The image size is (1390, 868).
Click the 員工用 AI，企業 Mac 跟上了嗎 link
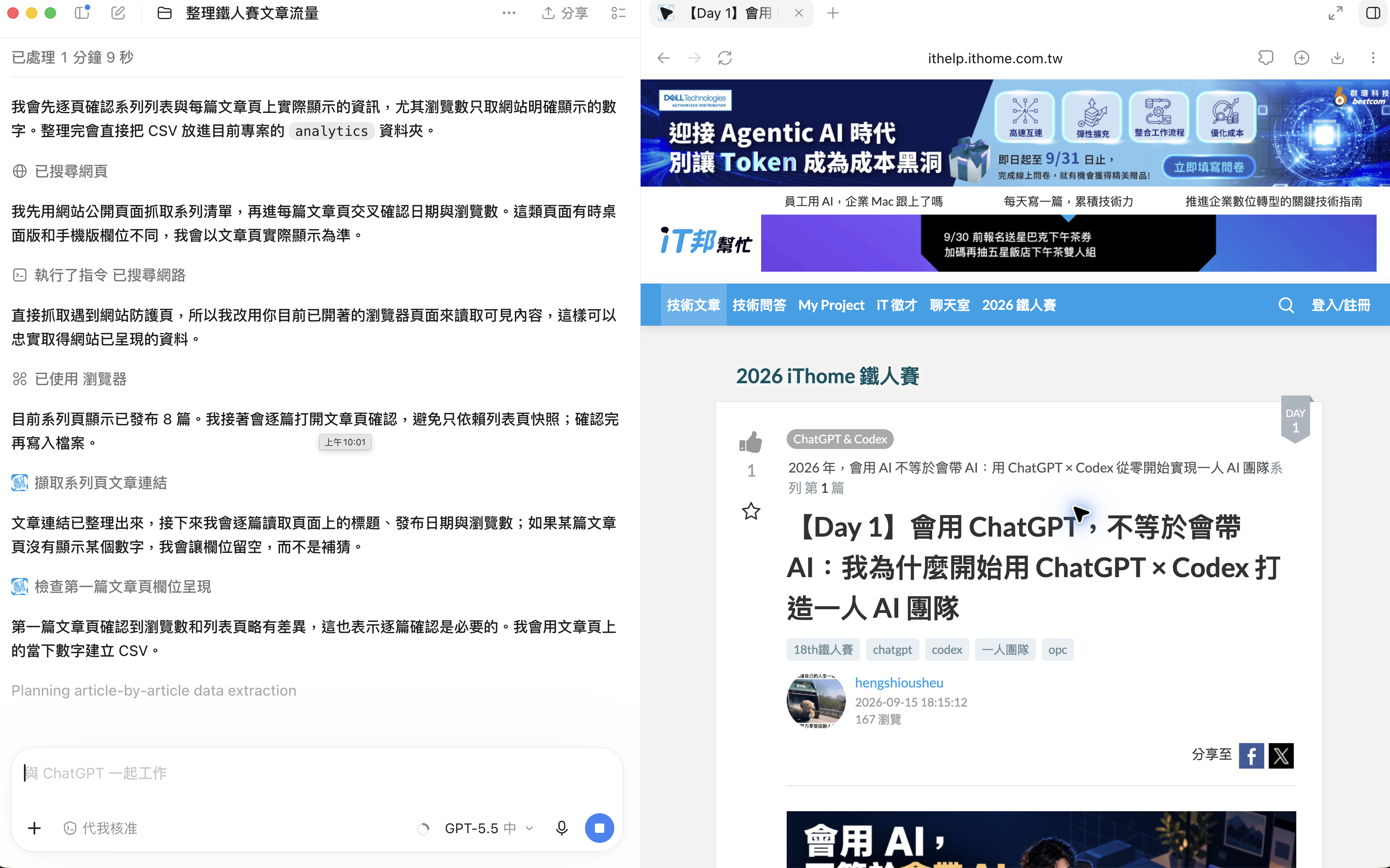click(863, 202)
